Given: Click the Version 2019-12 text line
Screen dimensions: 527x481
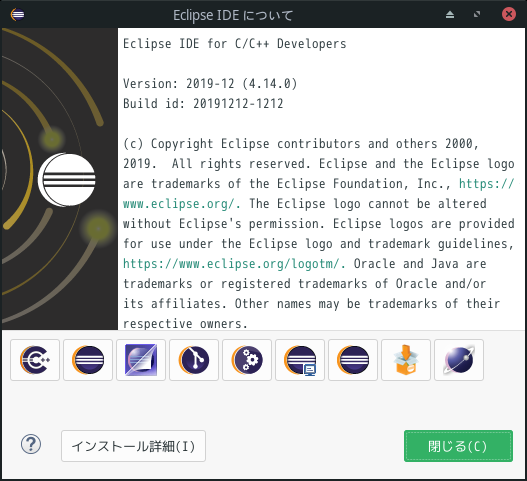Looking at the screenshot, I should pos(210,84).
